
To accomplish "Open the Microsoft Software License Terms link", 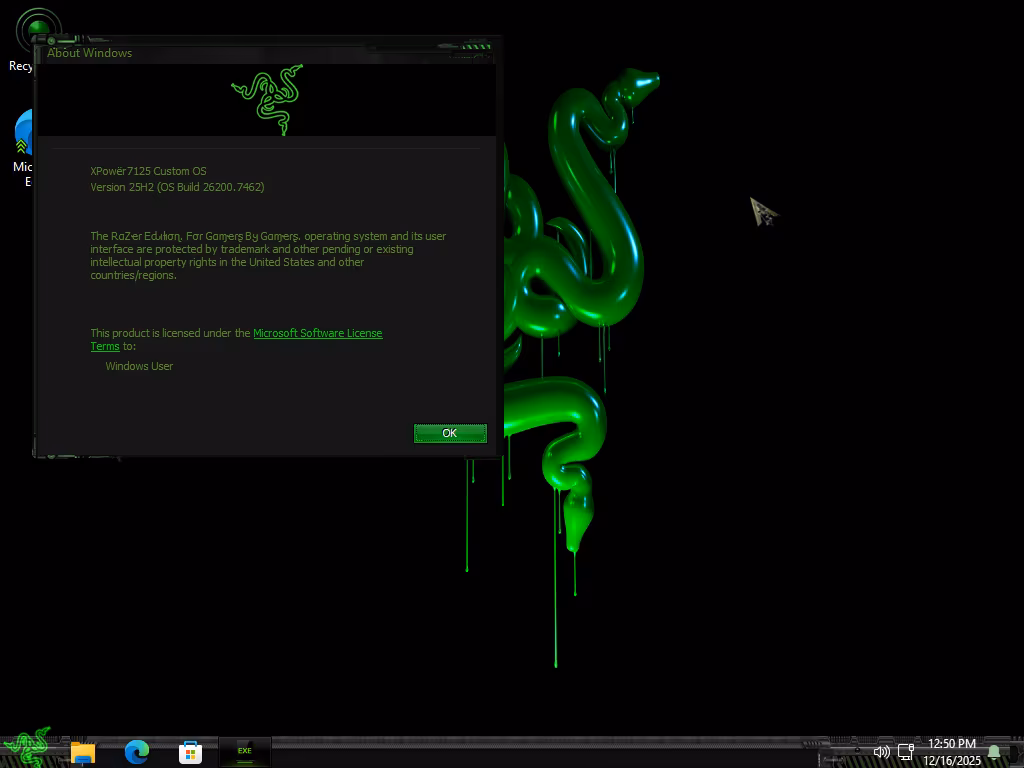I will pos(316,333).
